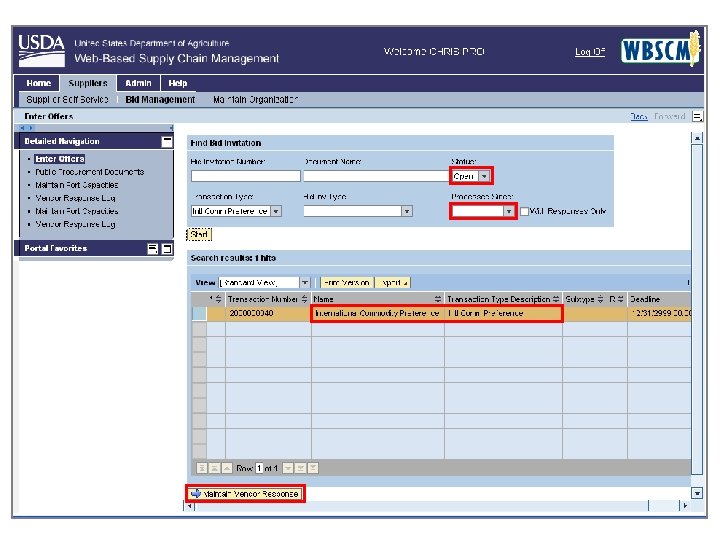
Task: Click the Back link
Action: point(639,117)
